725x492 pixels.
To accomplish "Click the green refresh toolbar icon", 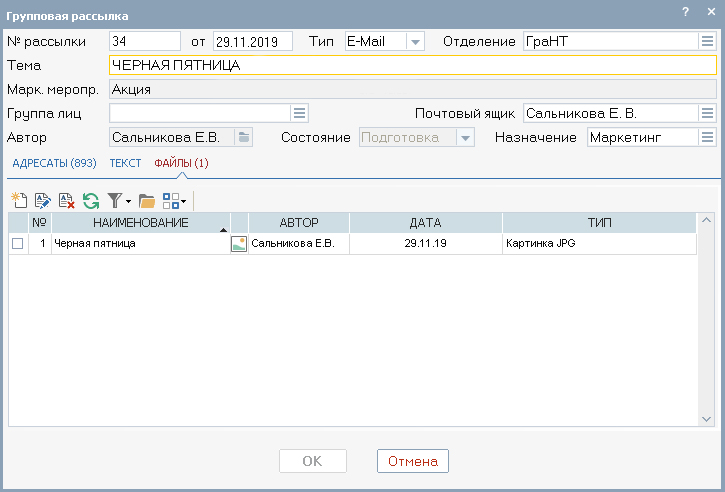I will click(x=91, y=201).
